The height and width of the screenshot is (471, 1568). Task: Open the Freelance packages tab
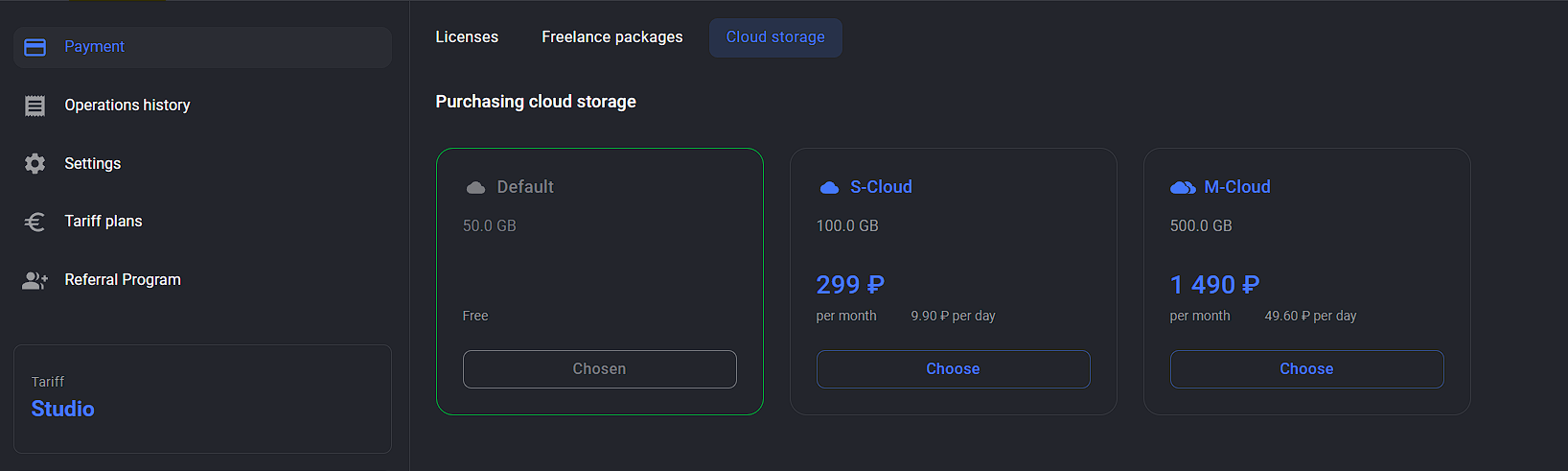[612, 37]
